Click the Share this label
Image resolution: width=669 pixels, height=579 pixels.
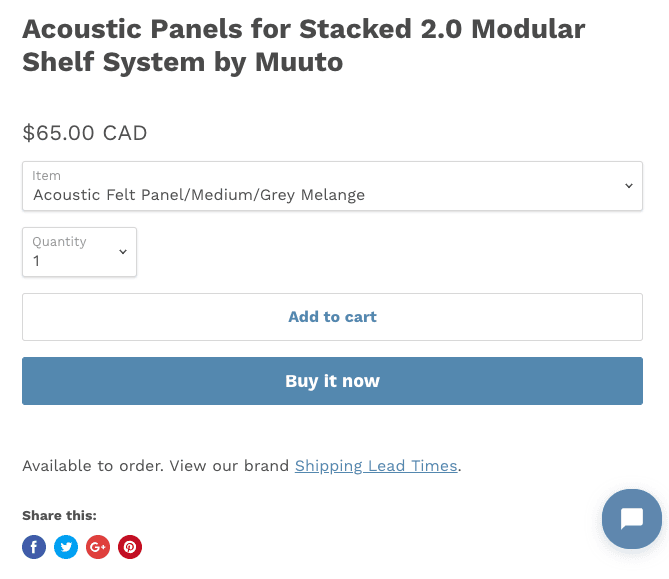(59, 516)
